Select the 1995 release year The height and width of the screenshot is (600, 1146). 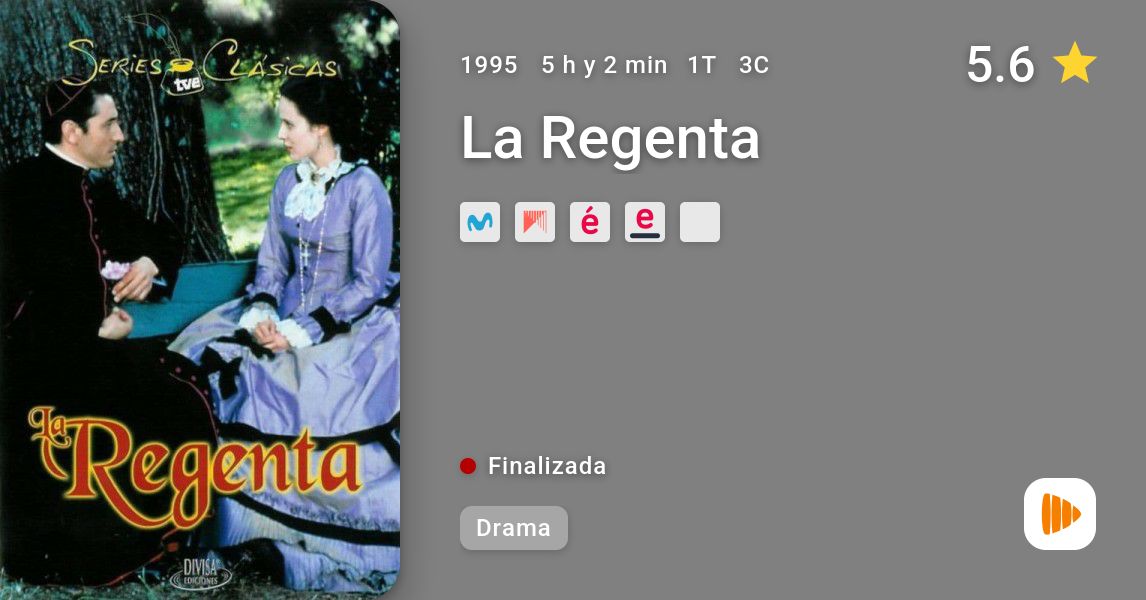(x=489, y=65)
